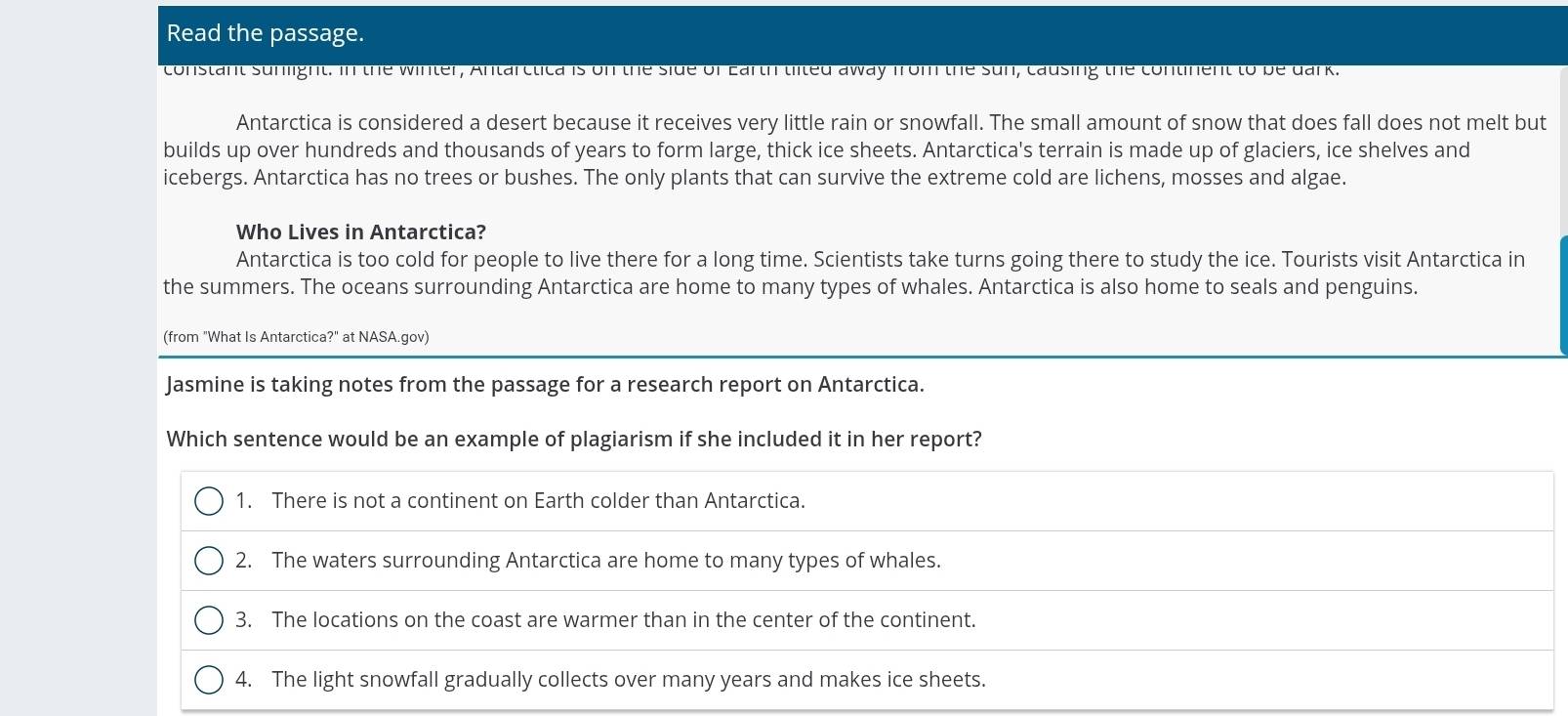Click the NASA.gov source citation text

[x=296, y=337]
